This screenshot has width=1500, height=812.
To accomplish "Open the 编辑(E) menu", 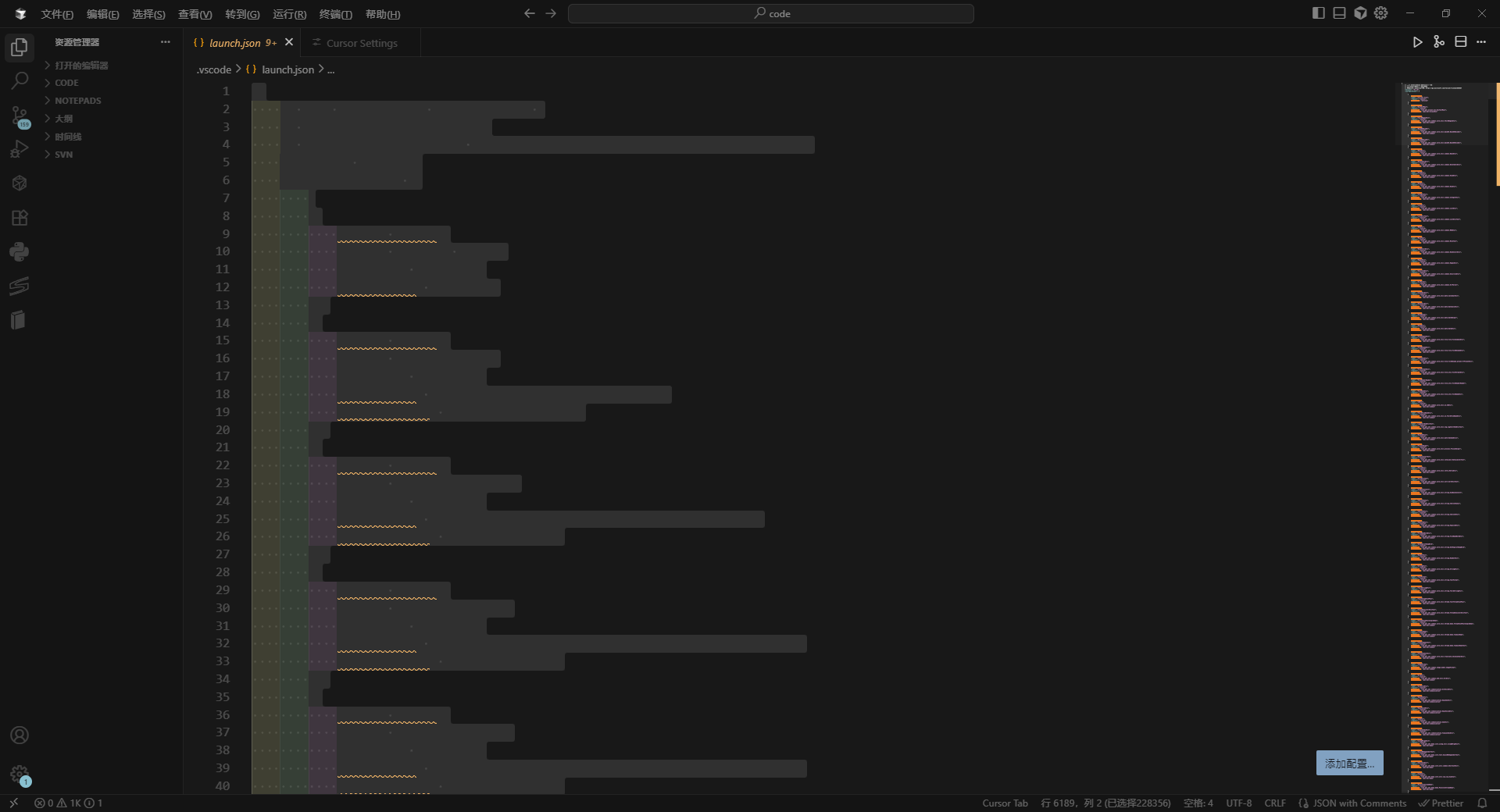I will point(102,14).
